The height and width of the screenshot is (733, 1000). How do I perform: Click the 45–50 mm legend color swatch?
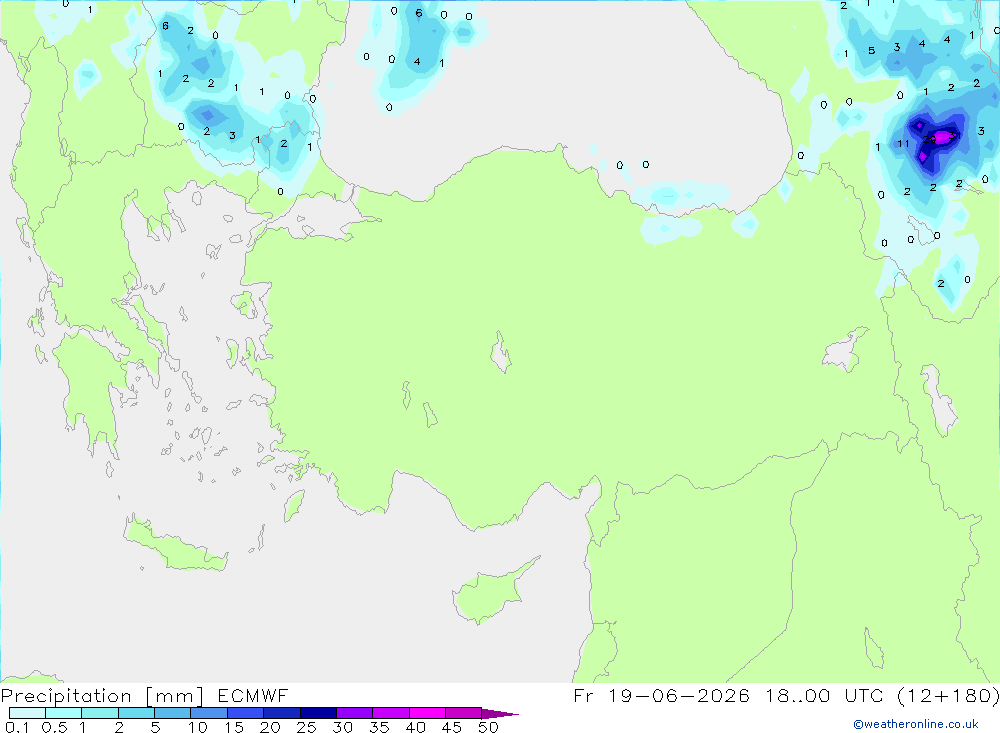click(463, 713)
